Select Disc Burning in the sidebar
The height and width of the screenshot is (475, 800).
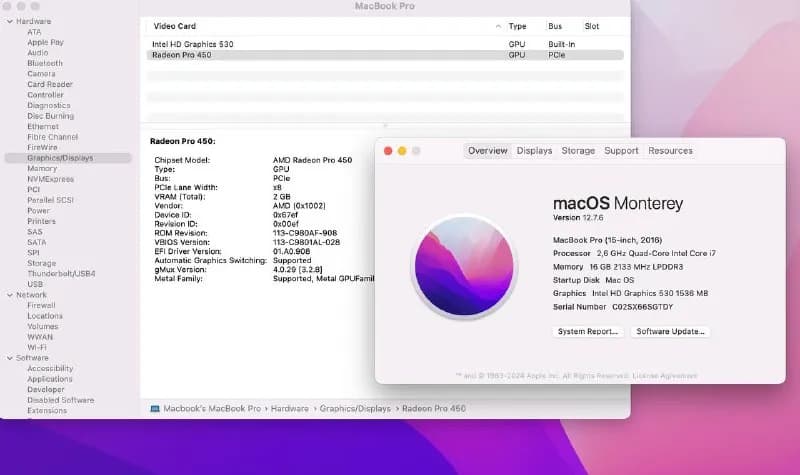click(51, 116)
